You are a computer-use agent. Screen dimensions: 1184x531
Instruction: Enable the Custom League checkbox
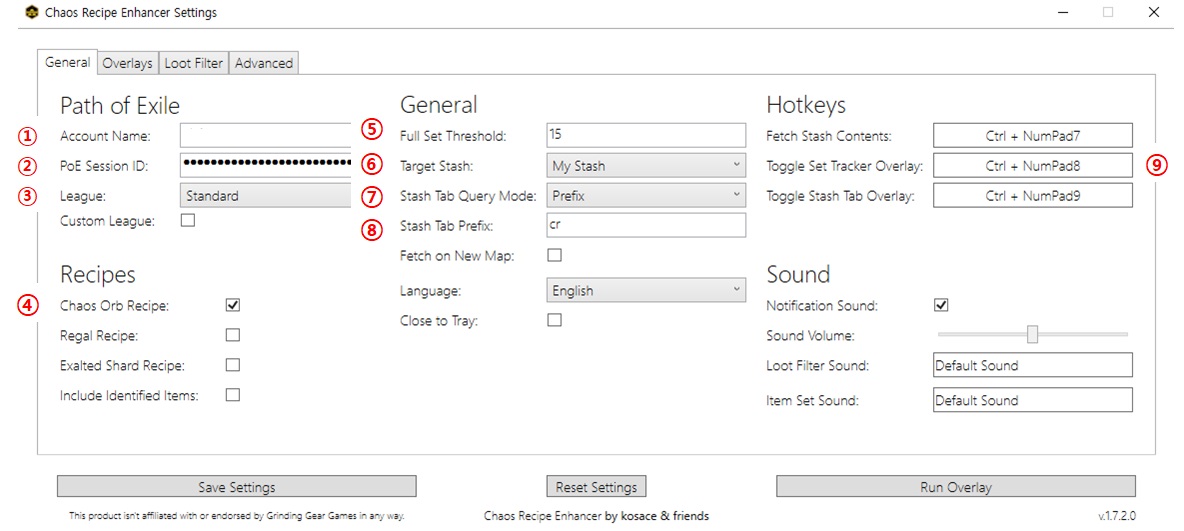pyautogui.click(x=188, y=221)
